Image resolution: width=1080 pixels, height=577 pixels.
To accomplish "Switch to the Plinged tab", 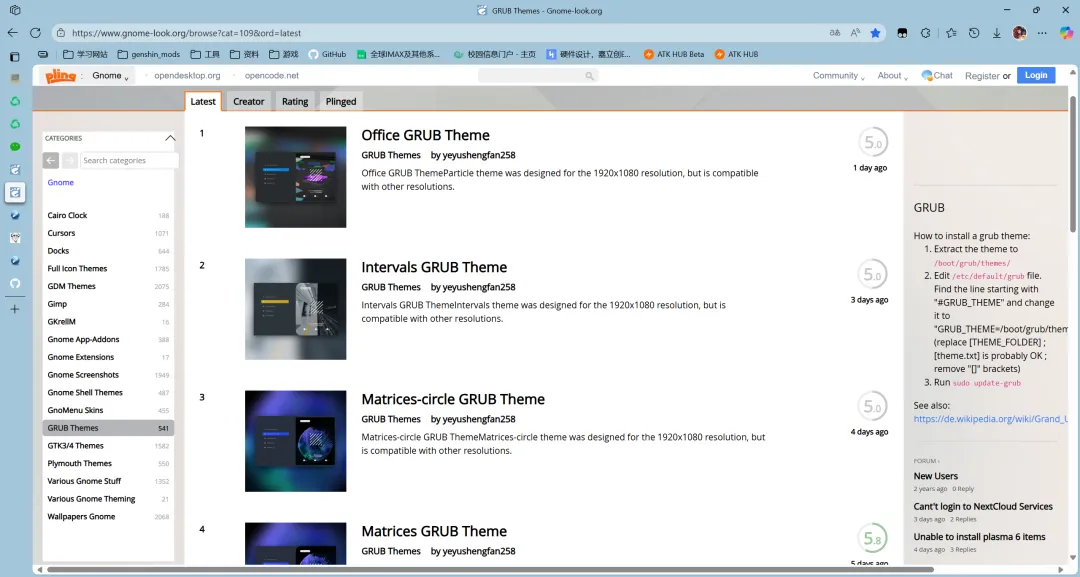I will [x=341, y=101].
